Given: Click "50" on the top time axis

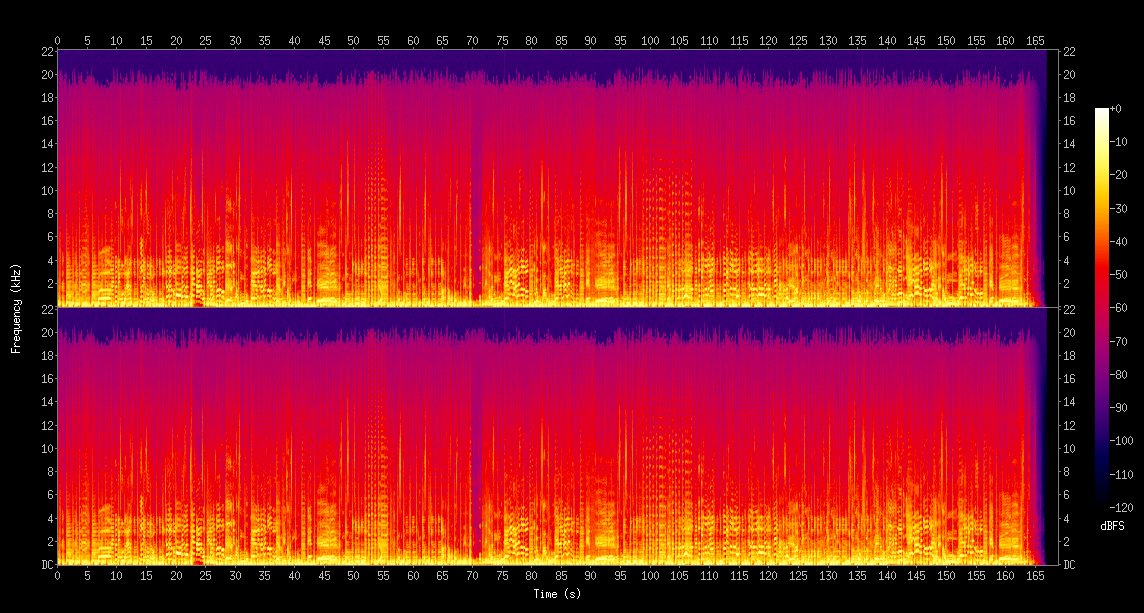Looking at the screenshot, I should 354,41.
